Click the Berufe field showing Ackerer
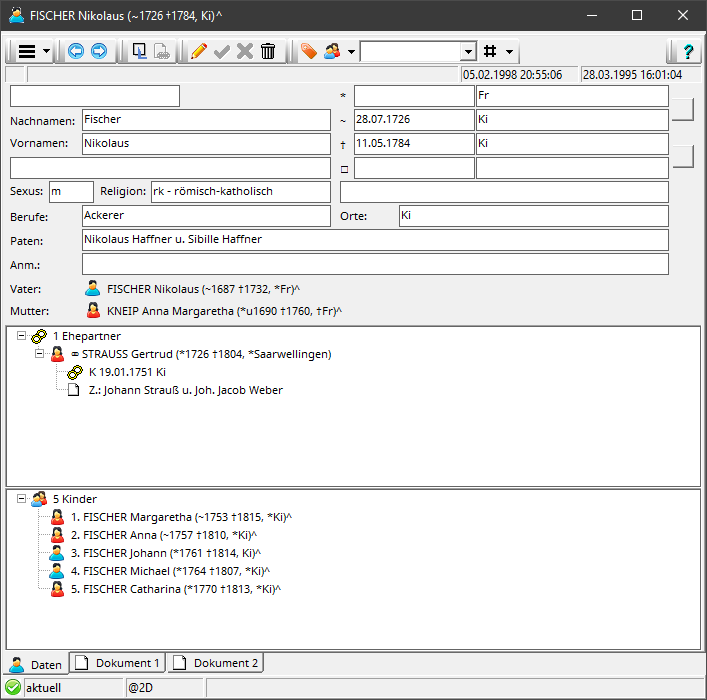This screenshot has height=700, width=707. click(x=206, y=216)
